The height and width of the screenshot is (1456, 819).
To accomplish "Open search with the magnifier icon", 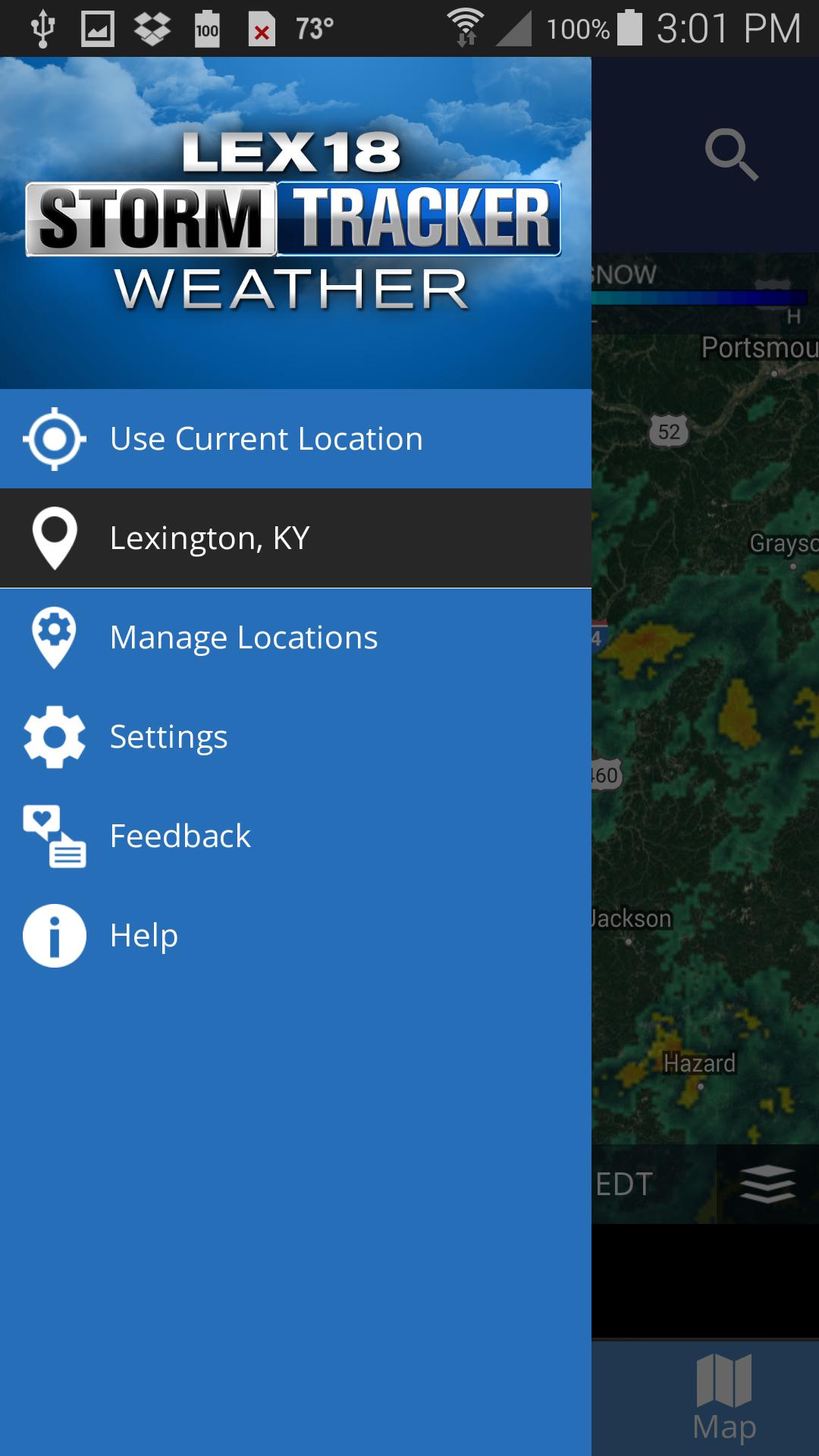I will [731, 155].
